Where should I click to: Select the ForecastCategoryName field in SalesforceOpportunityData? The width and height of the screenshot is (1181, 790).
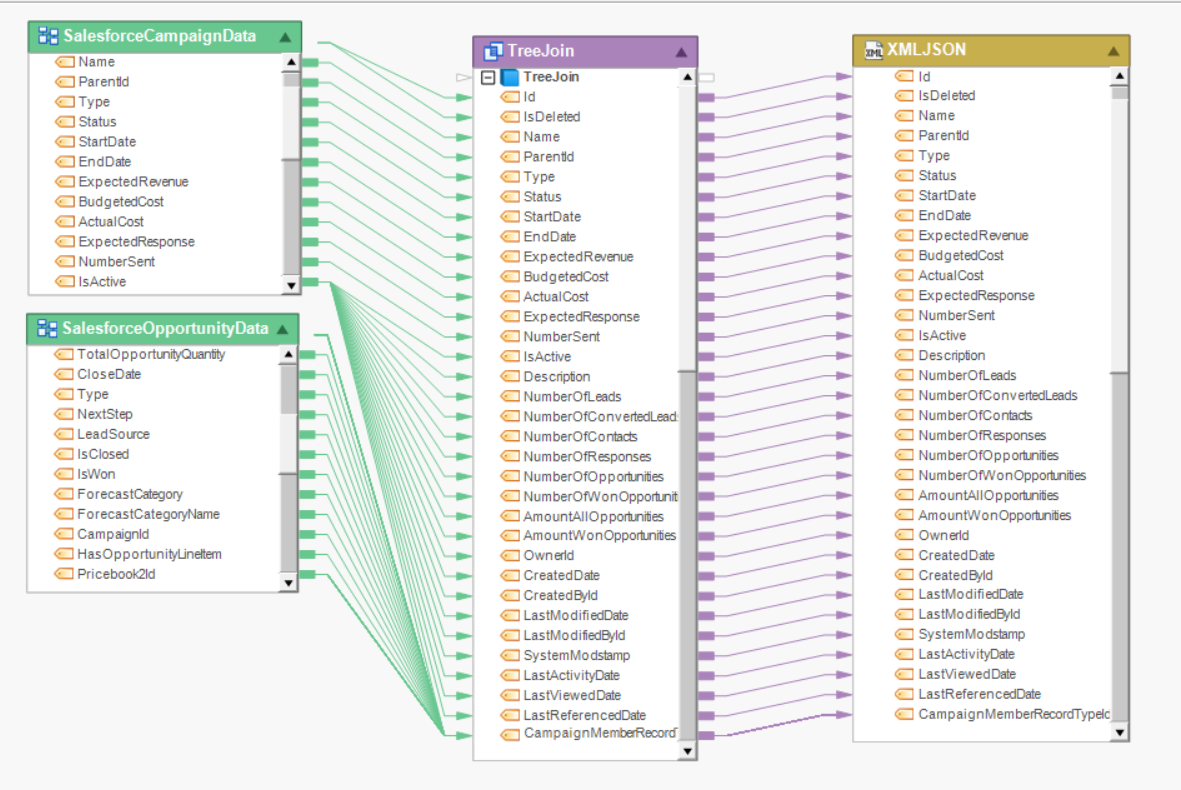pyautogui.click(x=148, y=514)
